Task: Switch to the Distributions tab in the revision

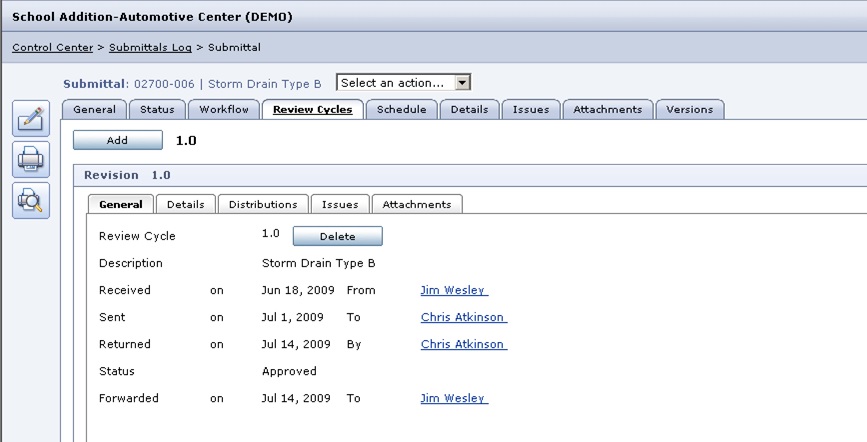Action: click(263, 205)
